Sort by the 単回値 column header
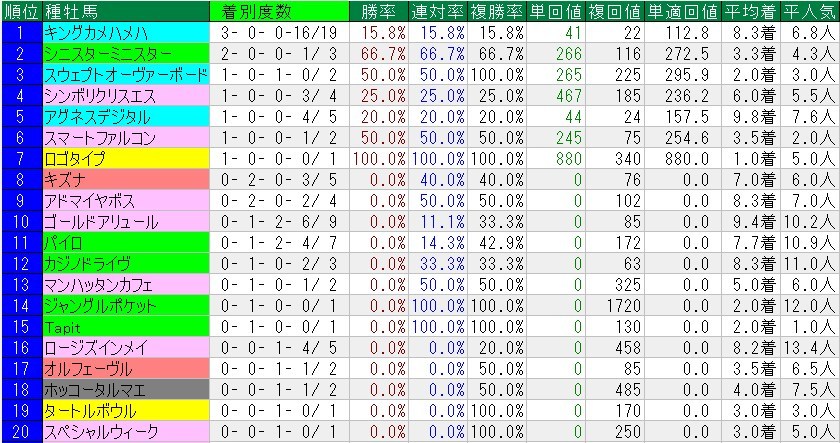The image size is (840, 443). [555, 11]
